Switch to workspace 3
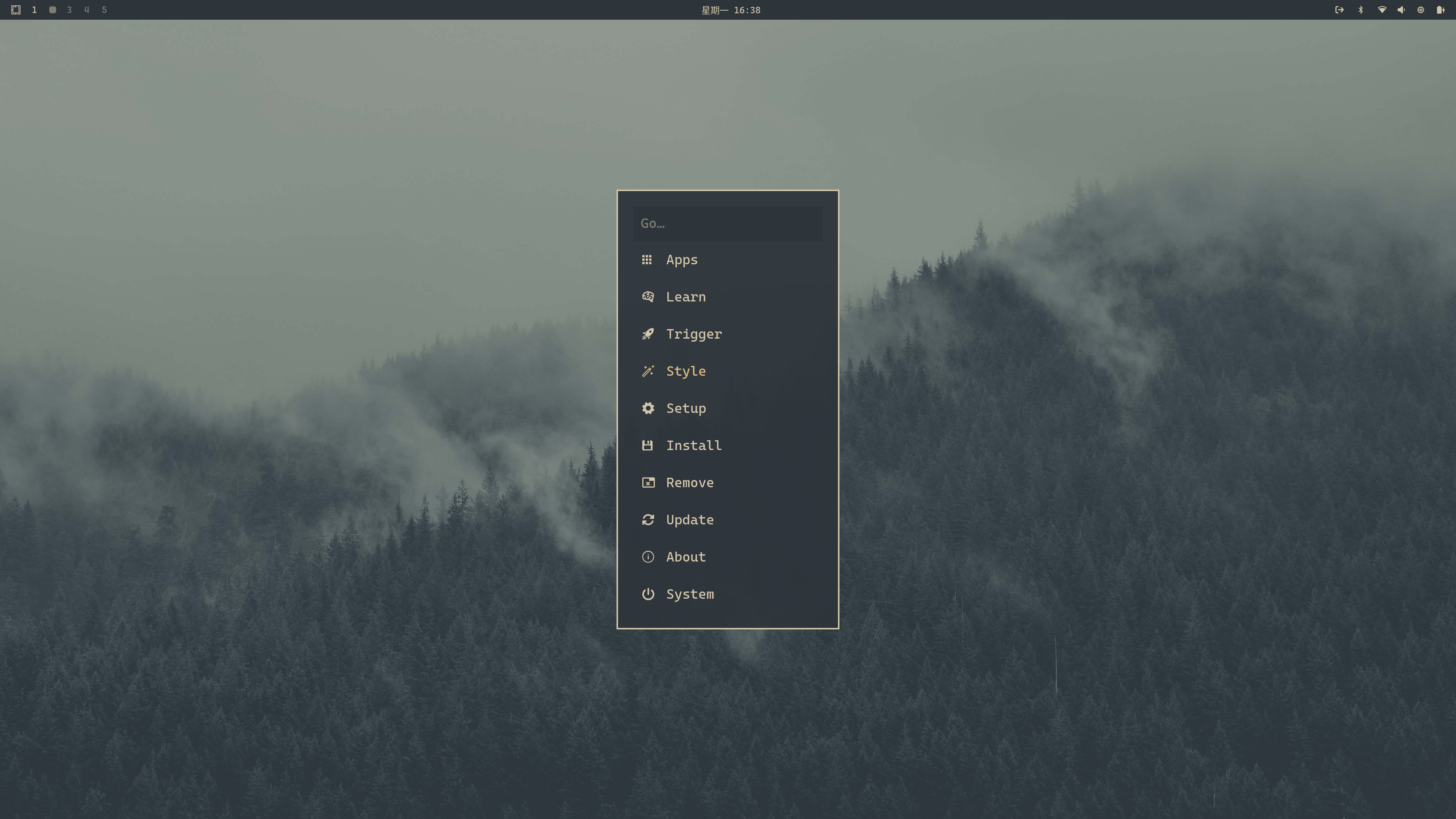 coord(69,9)
